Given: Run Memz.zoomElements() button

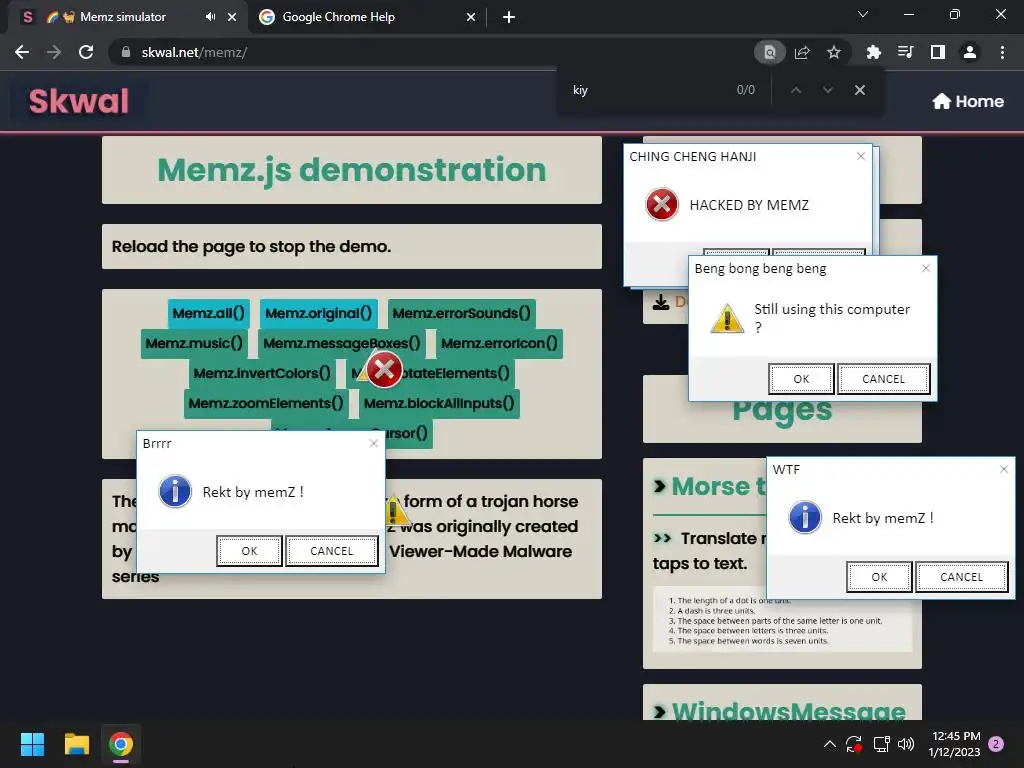Looking at the screenshot, I should click(x=266, y=404).
